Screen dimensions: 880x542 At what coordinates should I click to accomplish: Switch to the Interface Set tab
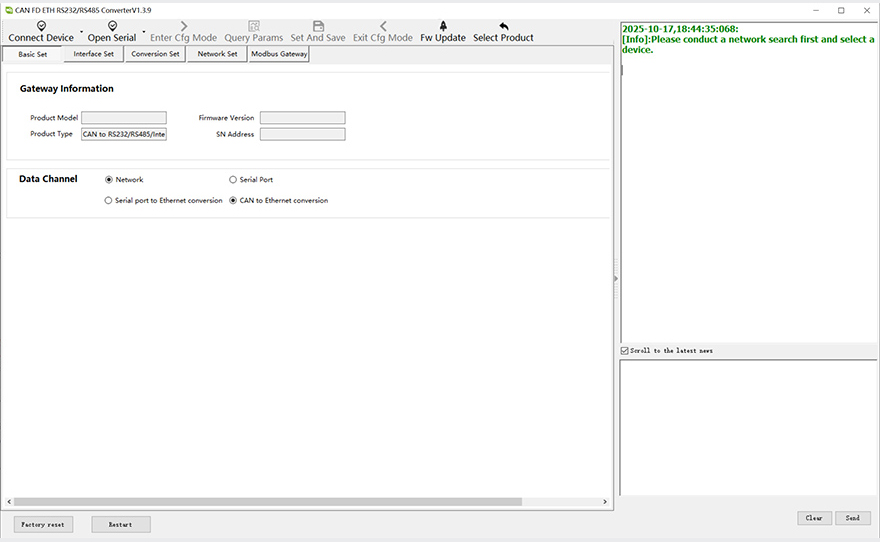point(94,54)
